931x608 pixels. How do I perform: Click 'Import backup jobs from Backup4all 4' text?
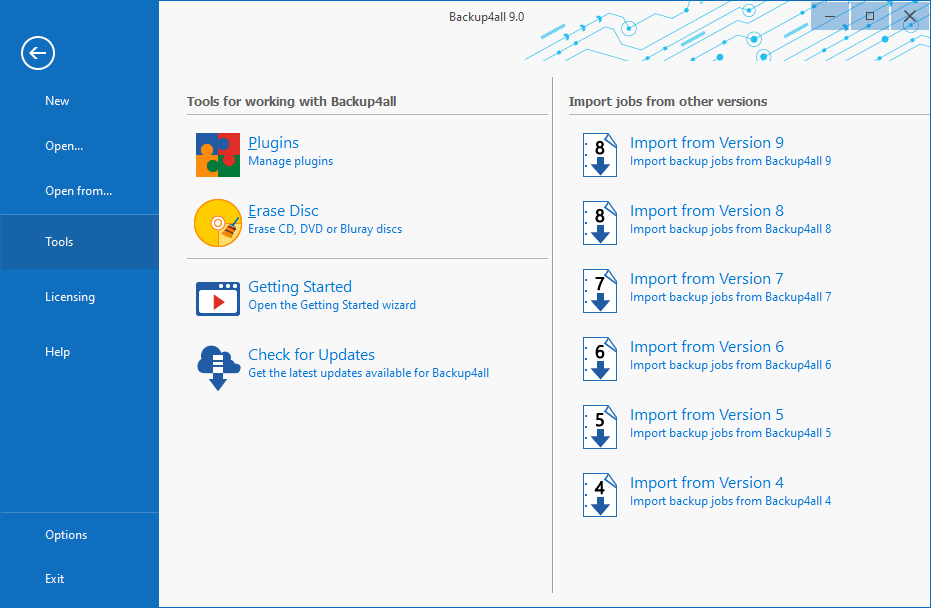point(730,501)
